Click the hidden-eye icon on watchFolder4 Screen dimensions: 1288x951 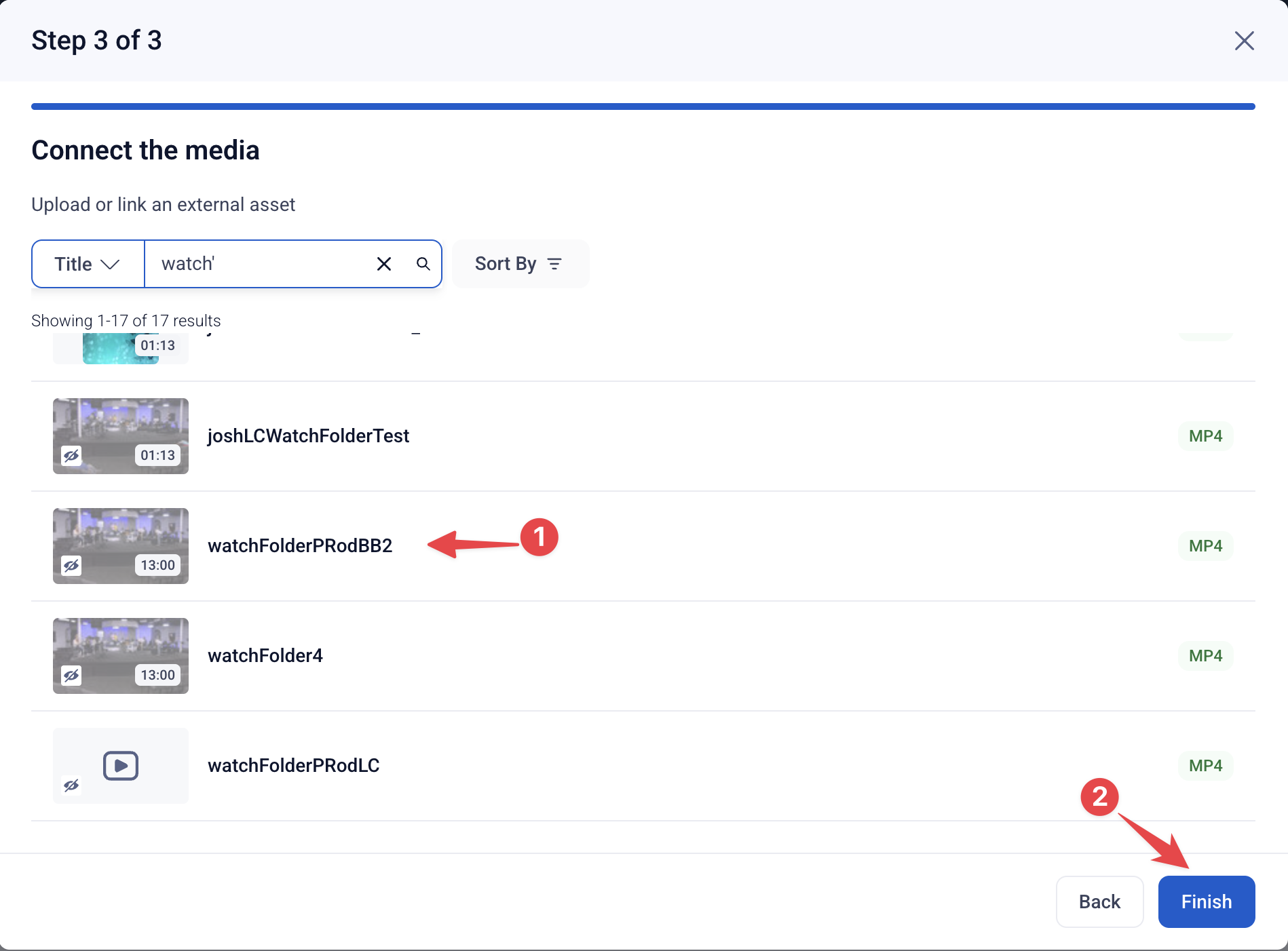click(71, 675)
